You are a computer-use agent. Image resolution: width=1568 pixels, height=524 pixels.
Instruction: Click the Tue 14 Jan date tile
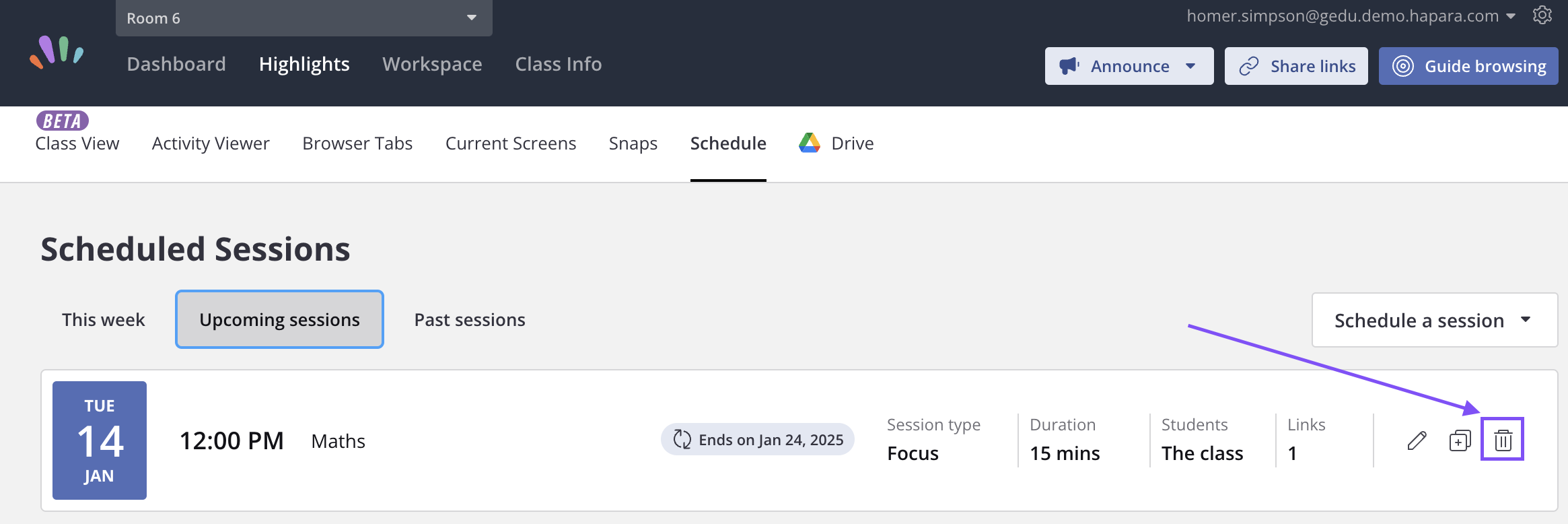click(100, 440)
